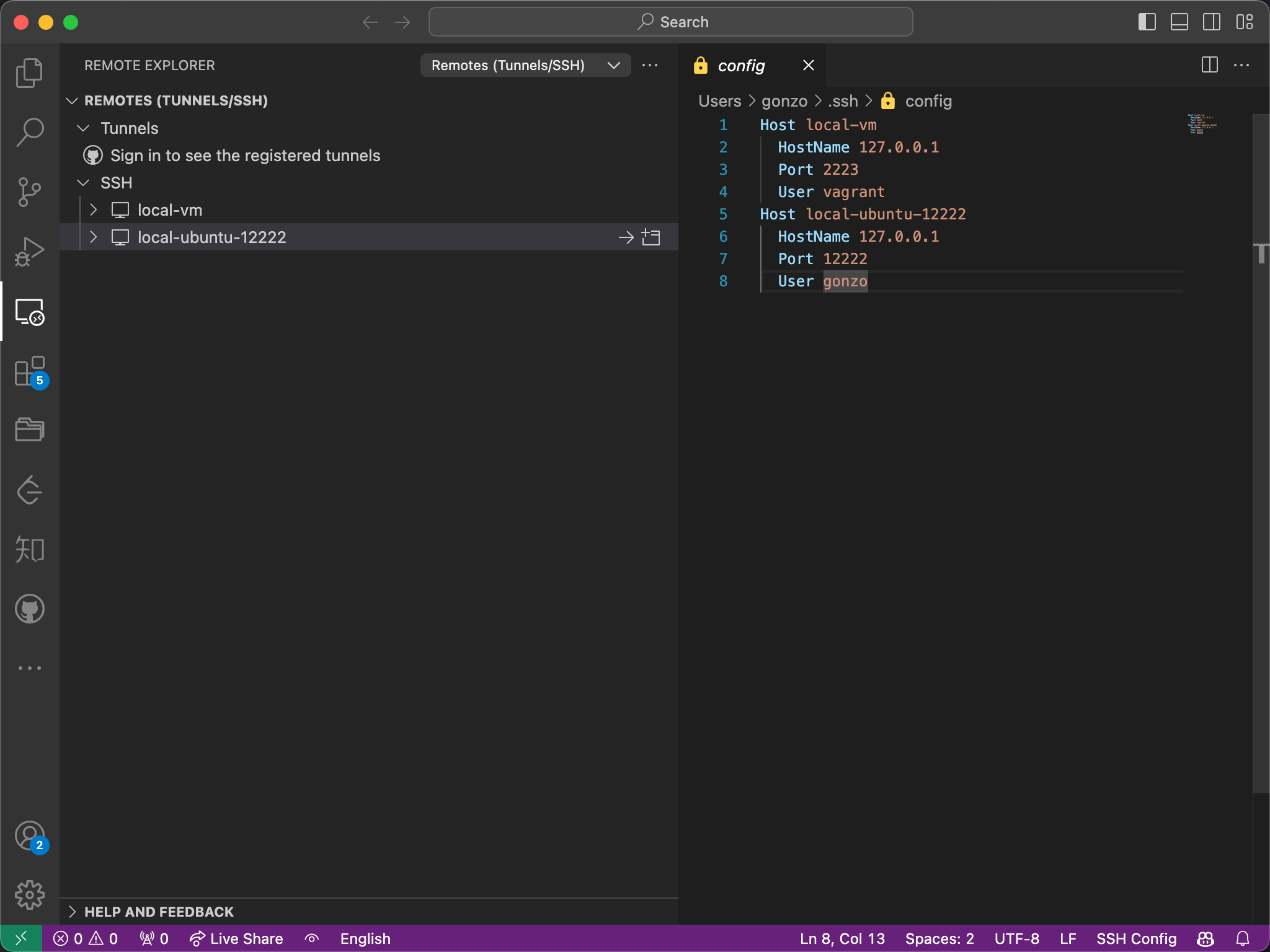
Task: Connect local-ubuntu-12222 in new window icon
Action: [x=651, y=237]
